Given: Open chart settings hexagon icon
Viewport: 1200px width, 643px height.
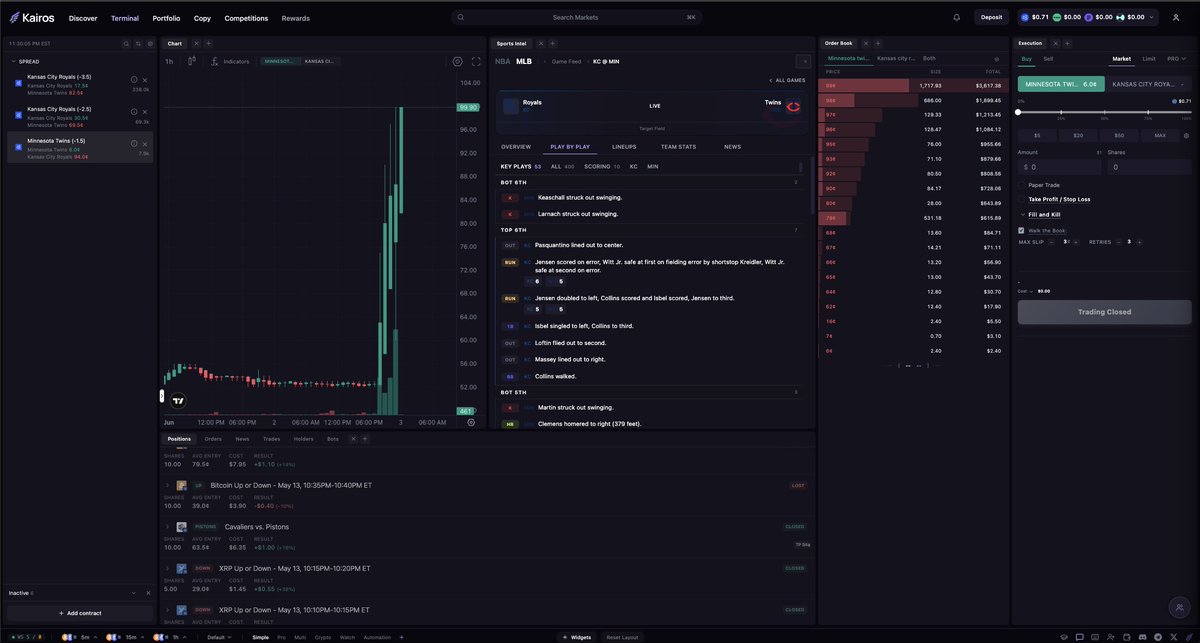Looking at the screenshot, I should [458, 61].
